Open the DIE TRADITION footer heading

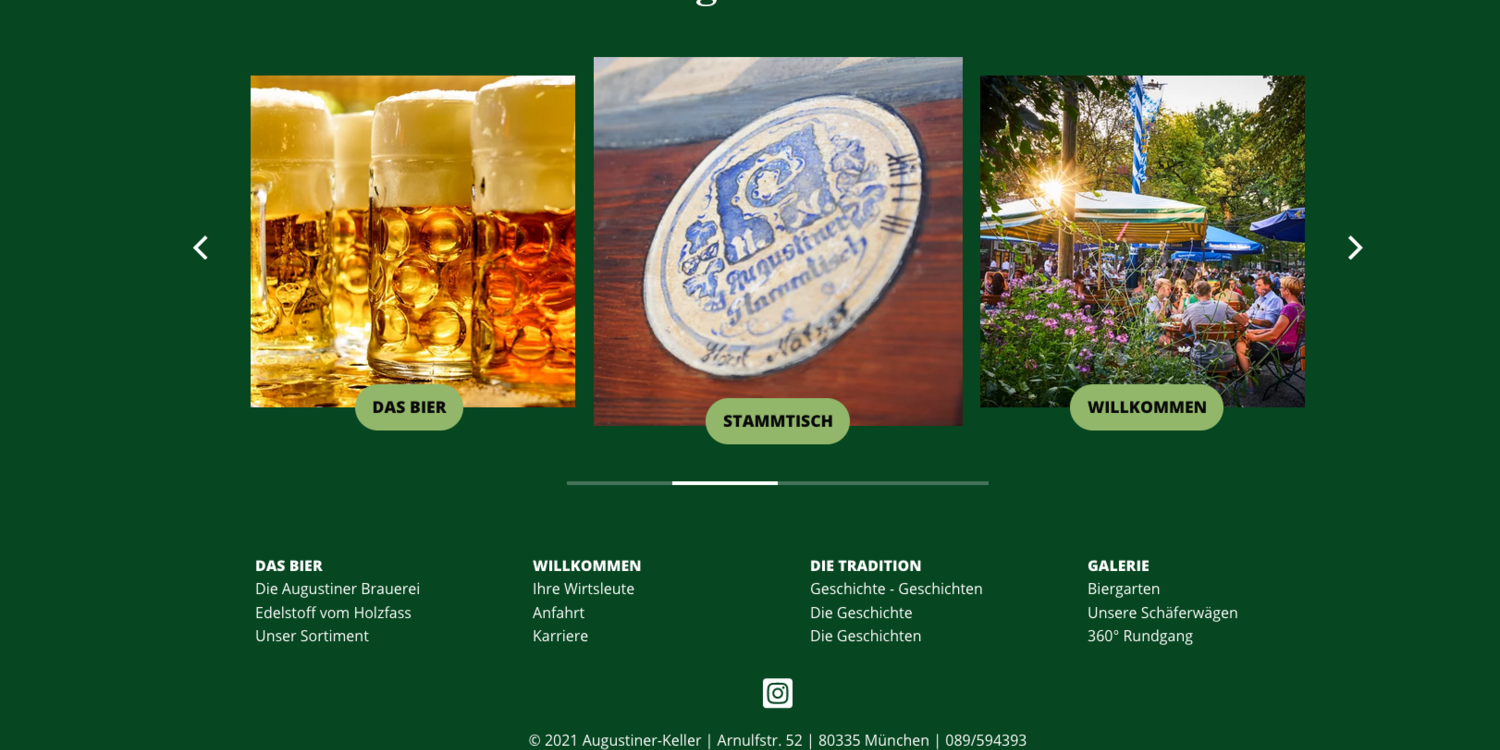click(x=865, y=566)
